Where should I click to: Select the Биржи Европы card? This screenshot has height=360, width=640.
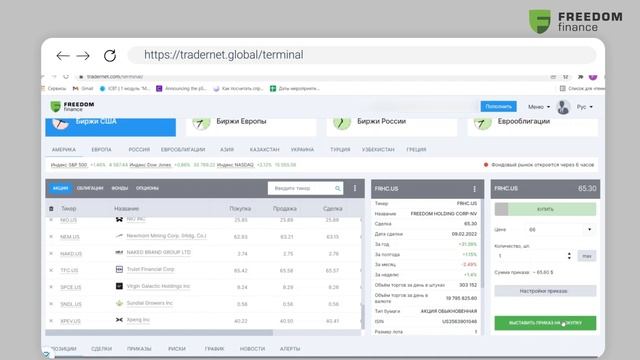point(251,127)
